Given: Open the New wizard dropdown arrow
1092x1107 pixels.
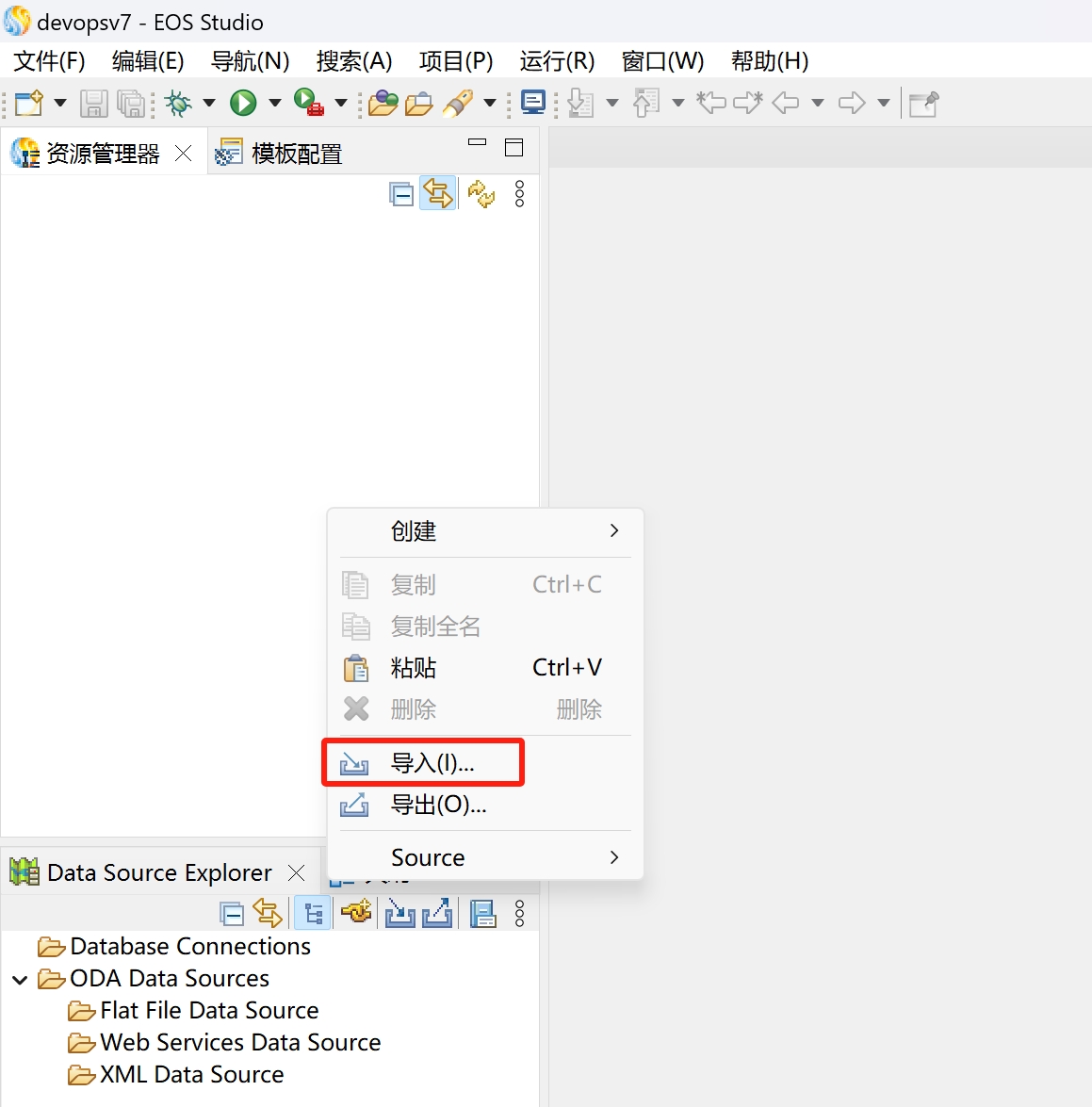Looking at the screenshot, I should [60, 103].
